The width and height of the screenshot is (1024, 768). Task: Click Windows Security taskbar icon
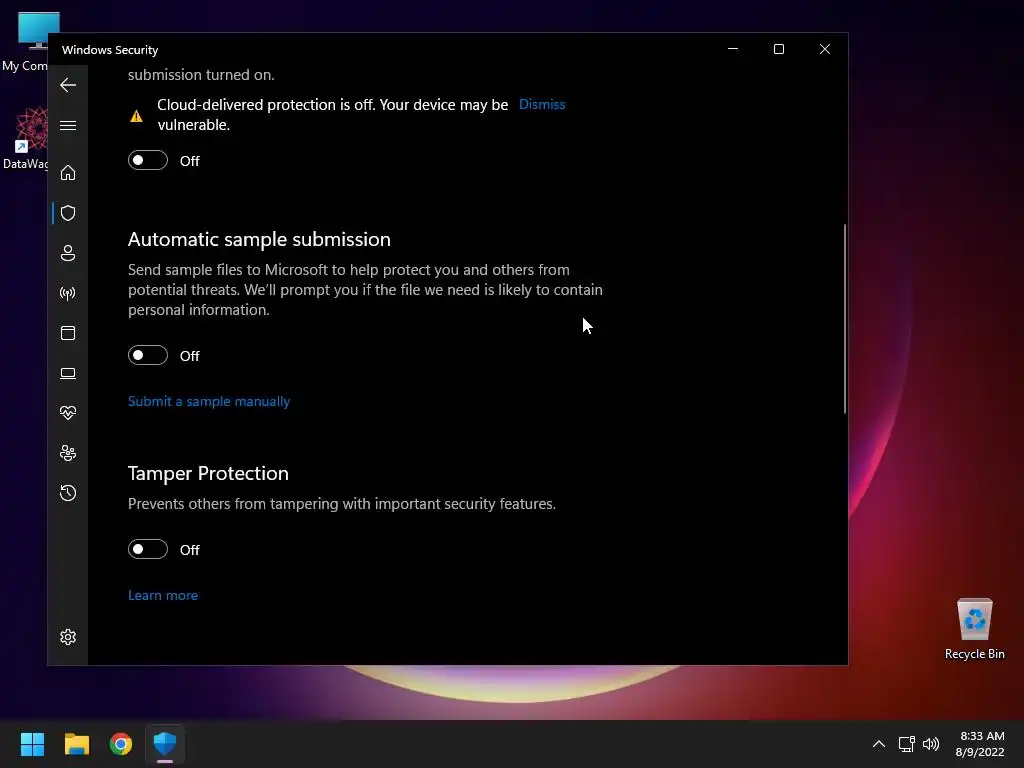coord(165,744)
